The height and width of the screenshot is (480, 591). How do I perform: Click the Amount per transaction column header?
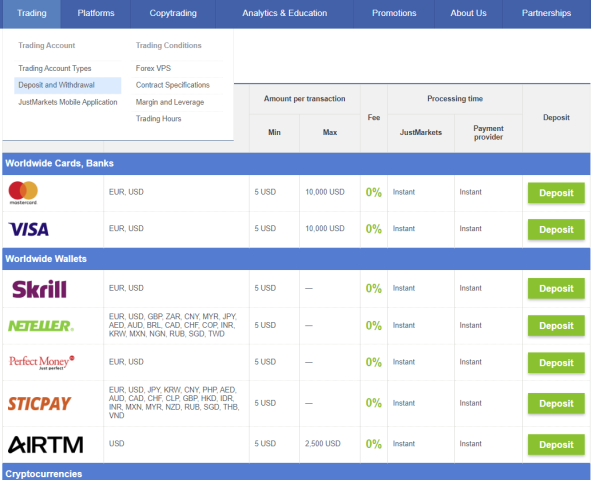tap(304, 99)
